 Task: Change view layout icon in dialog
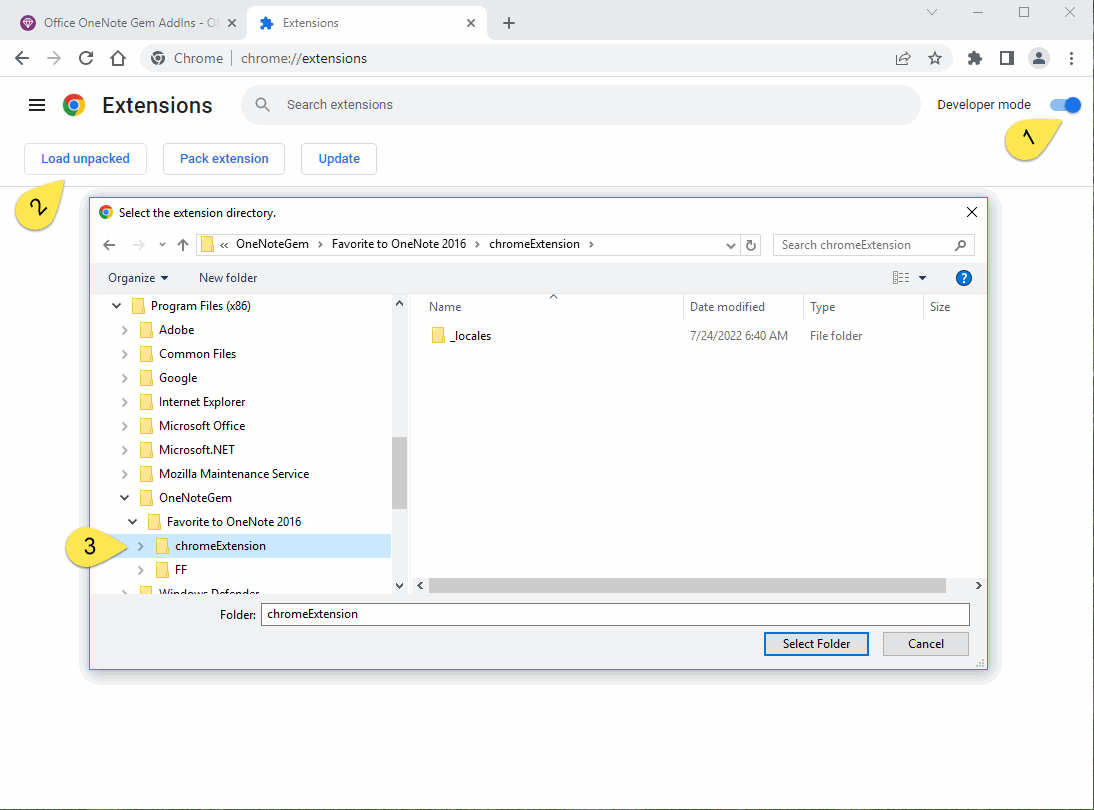[x=901, y=278]
